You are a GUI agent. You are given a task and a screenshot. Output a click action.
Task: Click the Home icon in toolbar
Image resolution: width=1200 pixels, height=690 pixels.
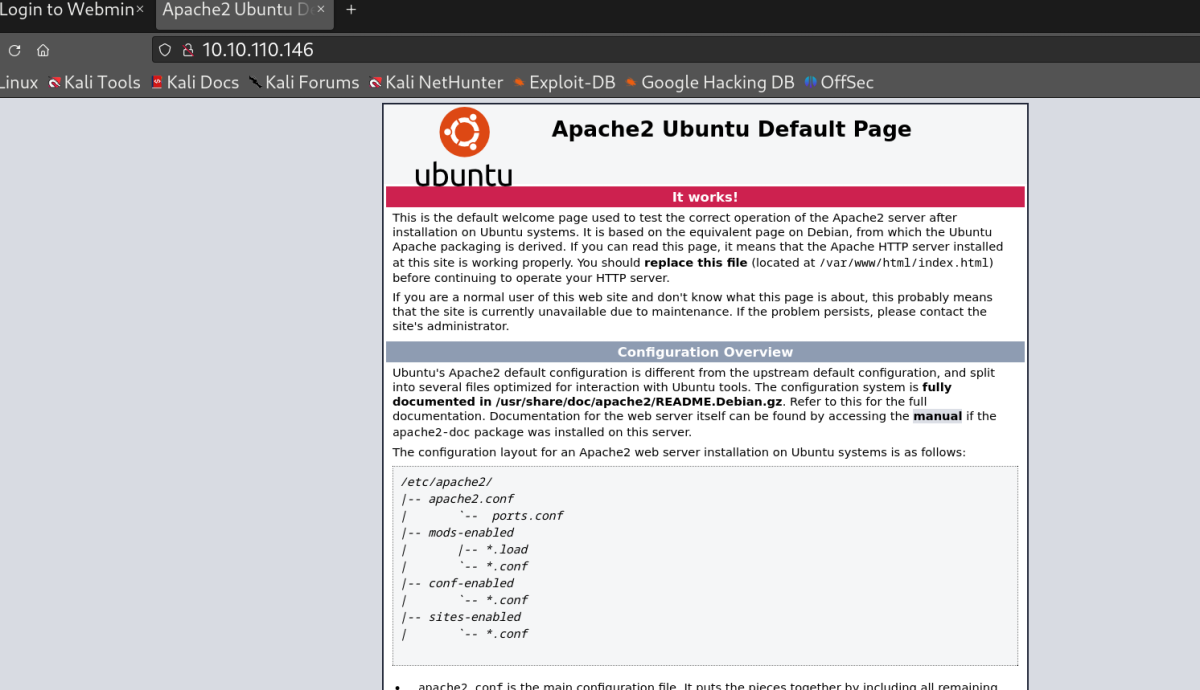tap(43, 50)
